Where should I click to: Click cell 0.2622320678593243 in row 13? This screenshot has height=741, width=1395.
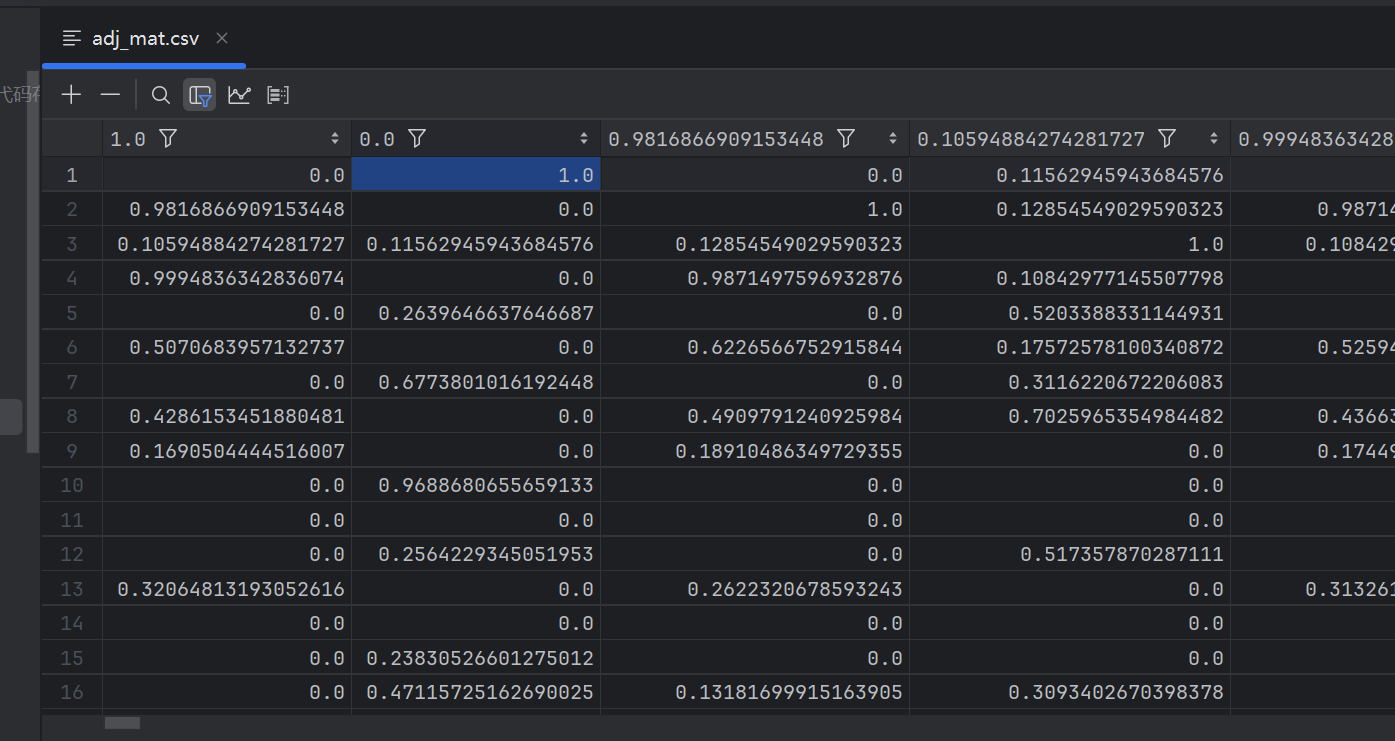click(755, 589)
